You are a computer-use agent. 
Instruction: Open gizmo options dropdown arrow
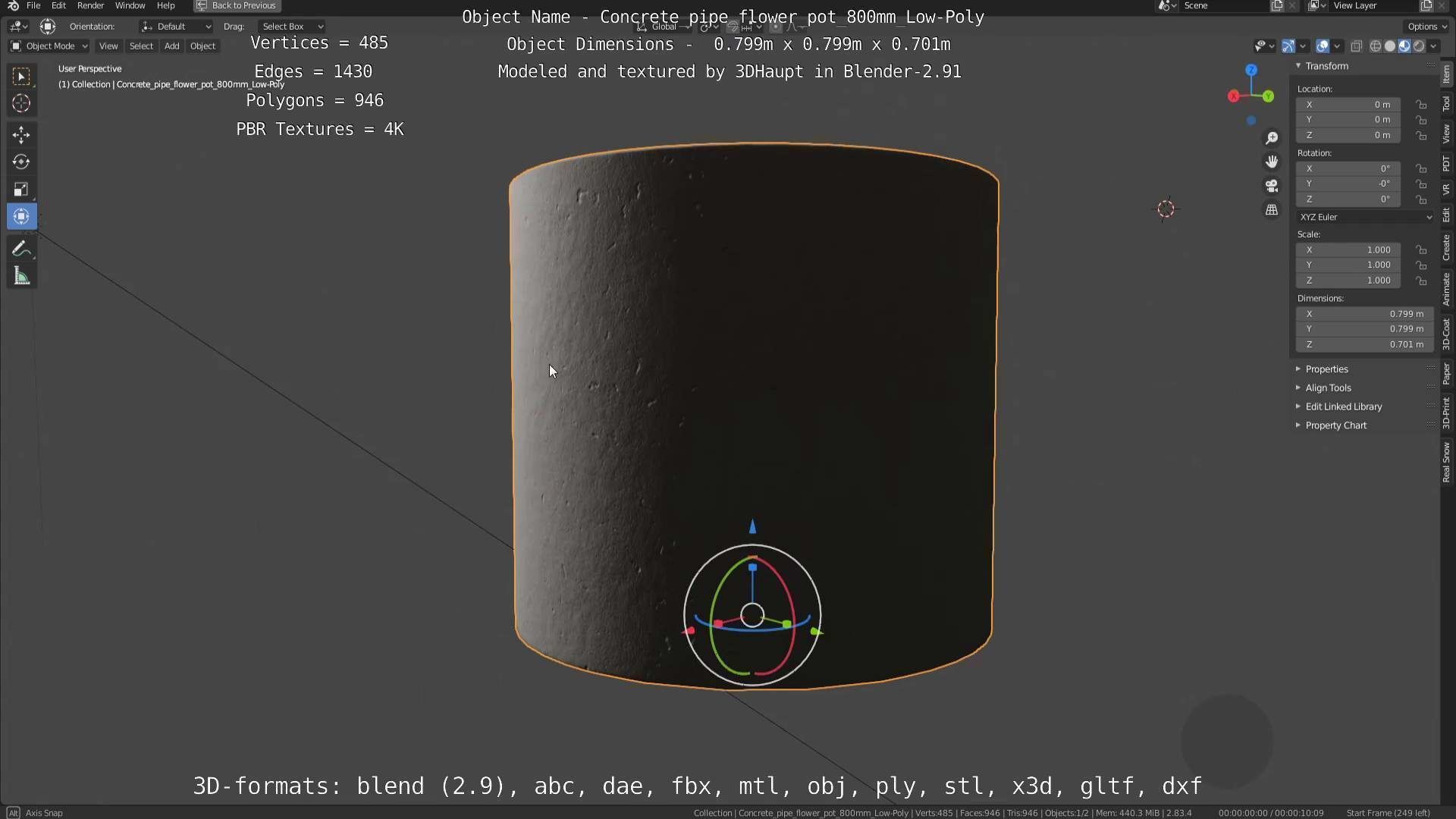point(1303,46)
